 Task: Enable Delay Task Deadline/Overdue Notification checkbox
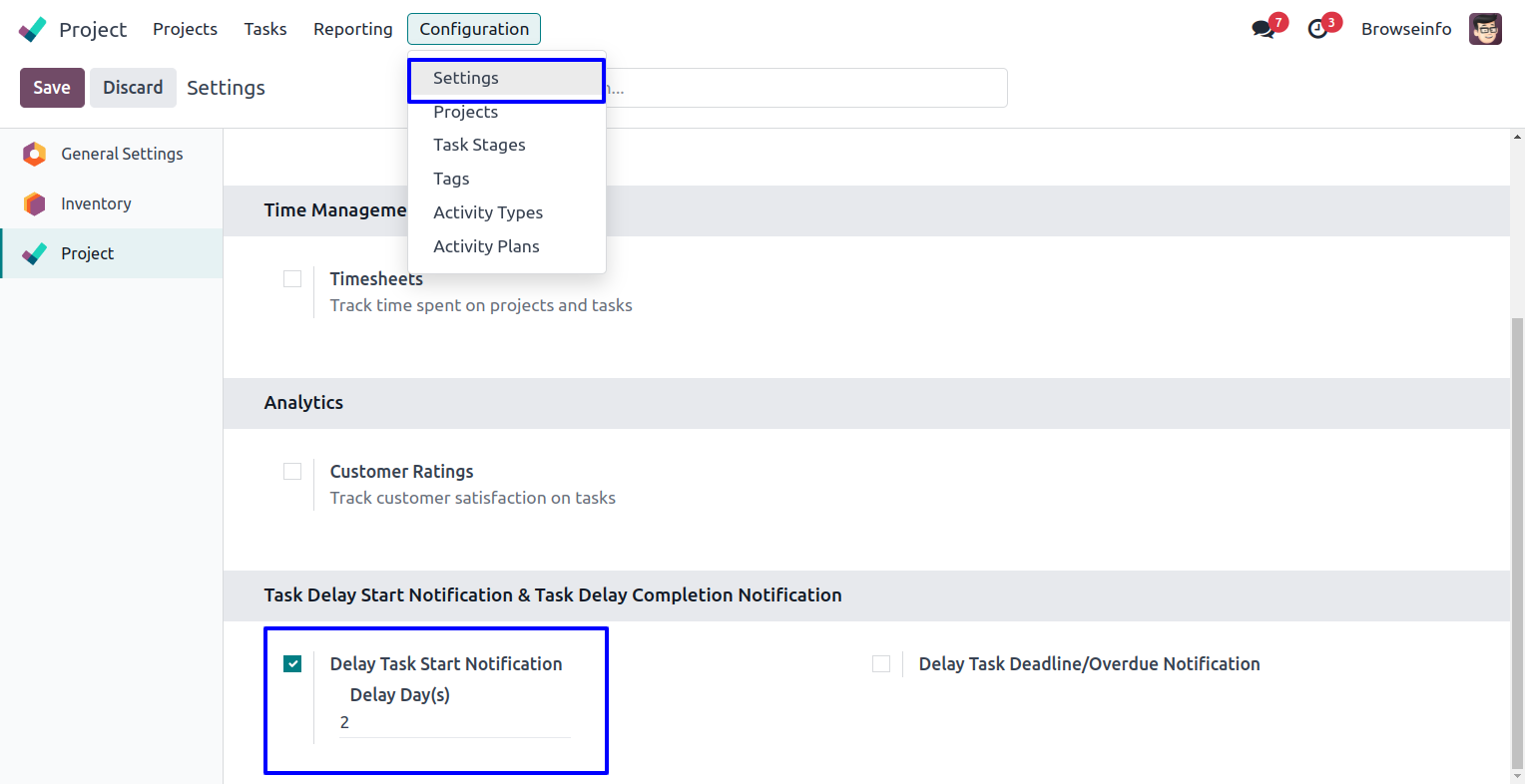[x=881, y=664]
